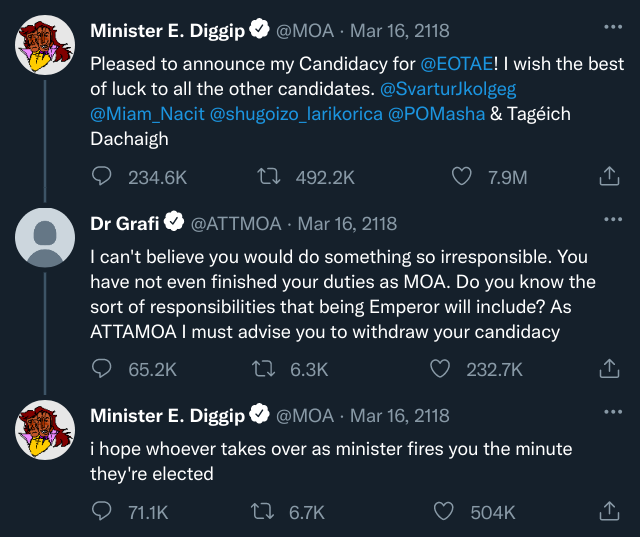Reply to the tweet with 71.1K replies
This screenshot has width=640, height=537.
[x=102, y=512]
